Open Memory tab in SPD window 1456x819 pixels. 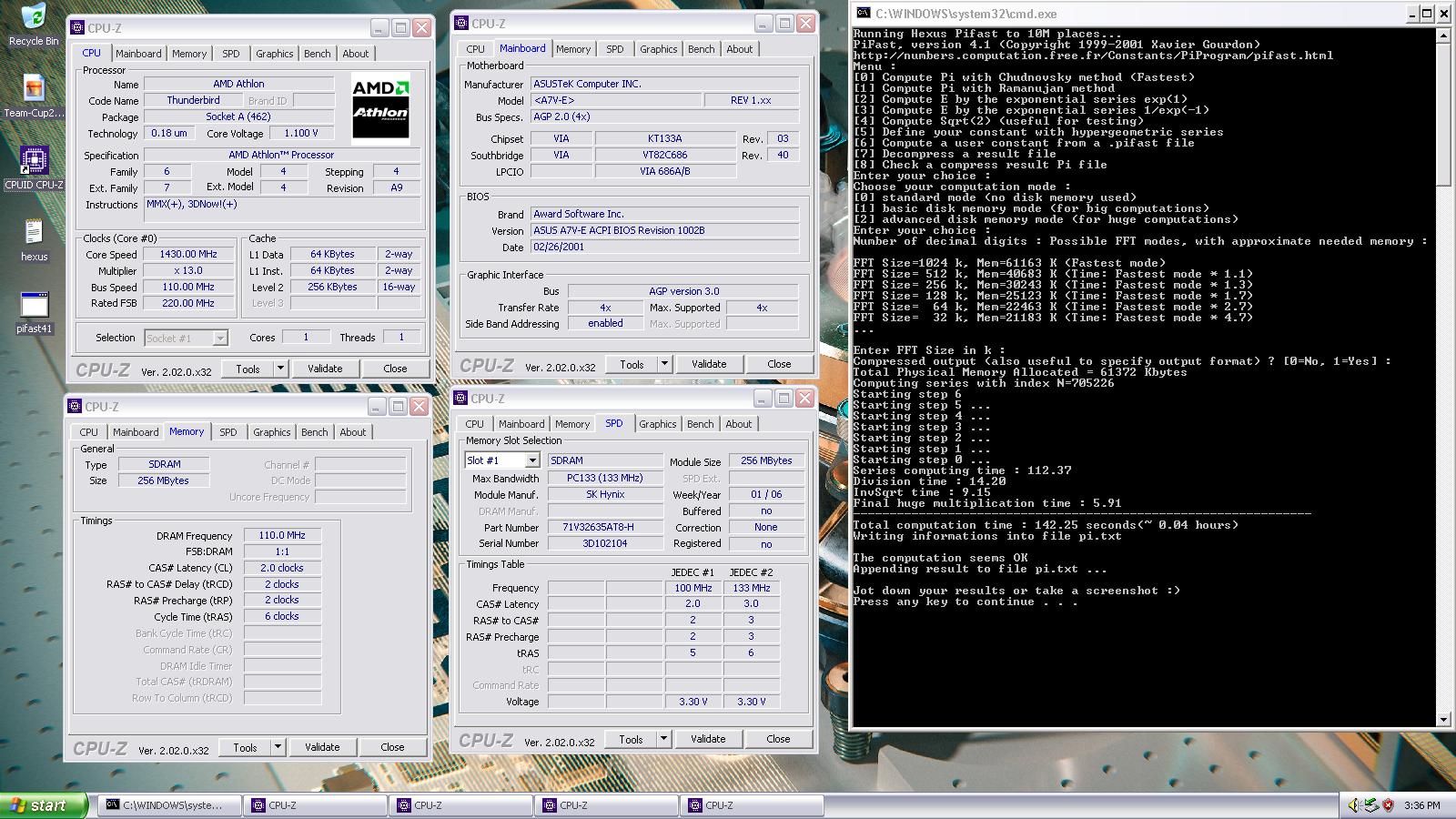(572, 424)
